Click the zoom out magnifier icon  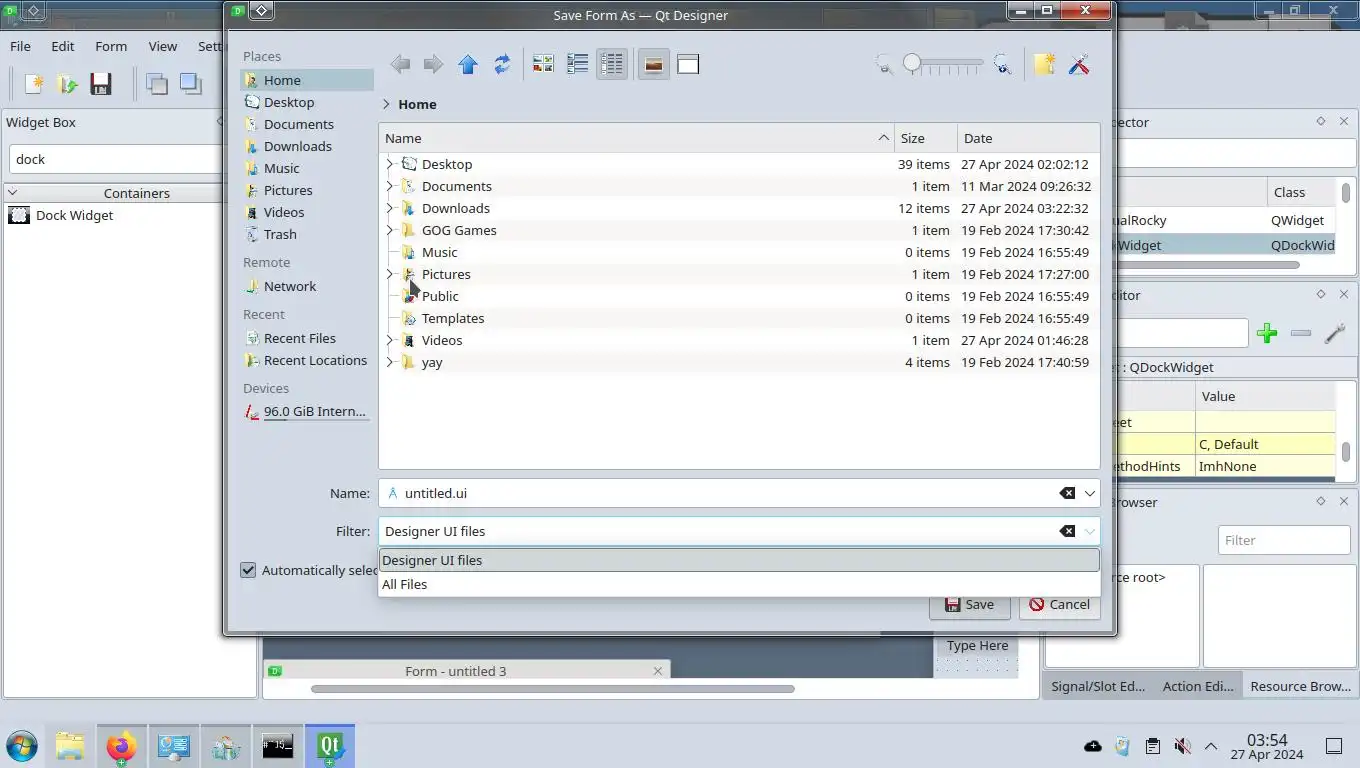point(884,64)
